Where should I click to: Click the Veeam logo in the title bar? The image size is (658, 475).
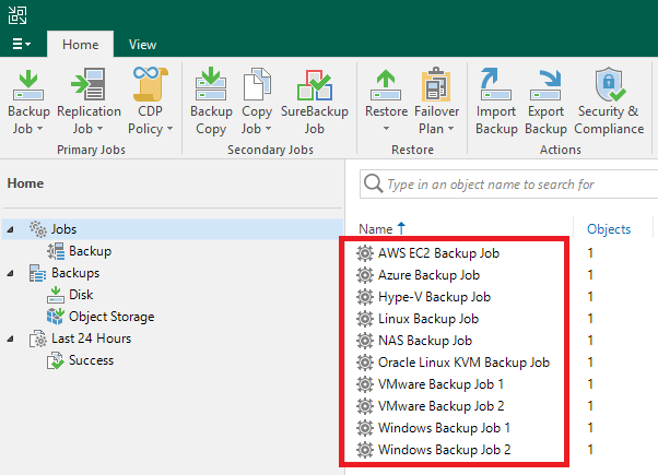[17, 15]
